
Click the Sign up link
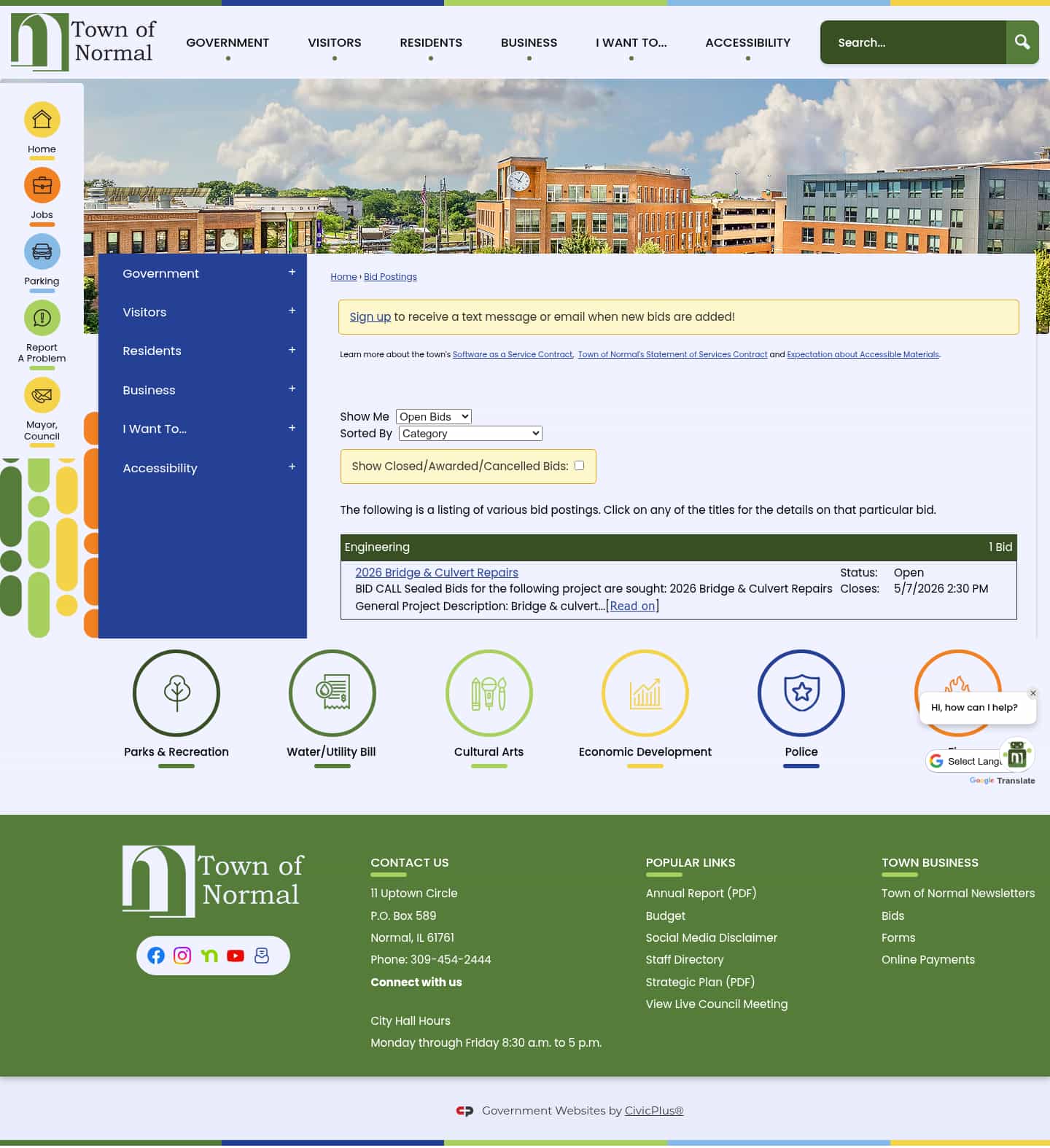point(370,317)
